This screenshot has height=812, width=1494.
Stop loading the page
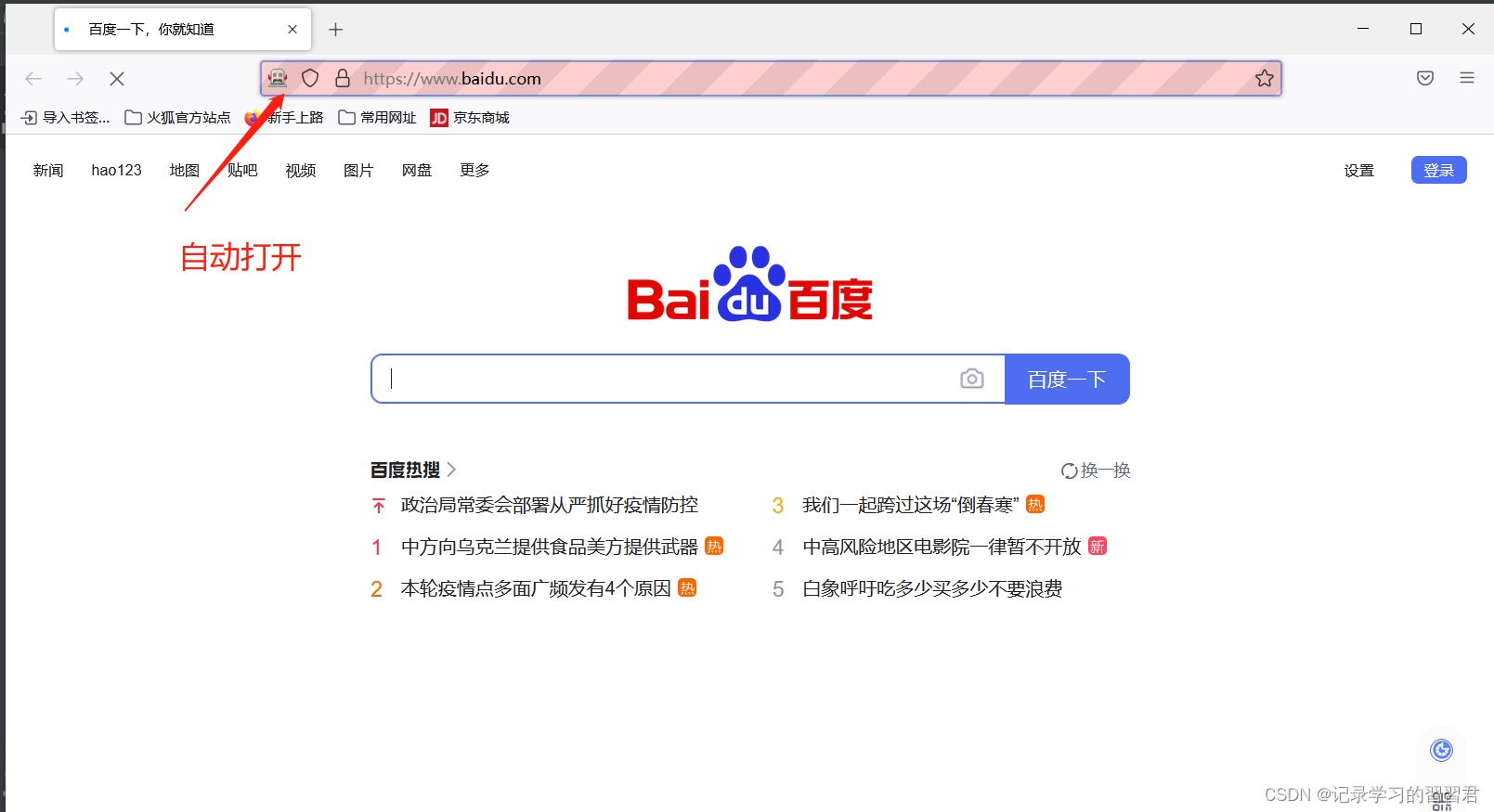point(117,79)
